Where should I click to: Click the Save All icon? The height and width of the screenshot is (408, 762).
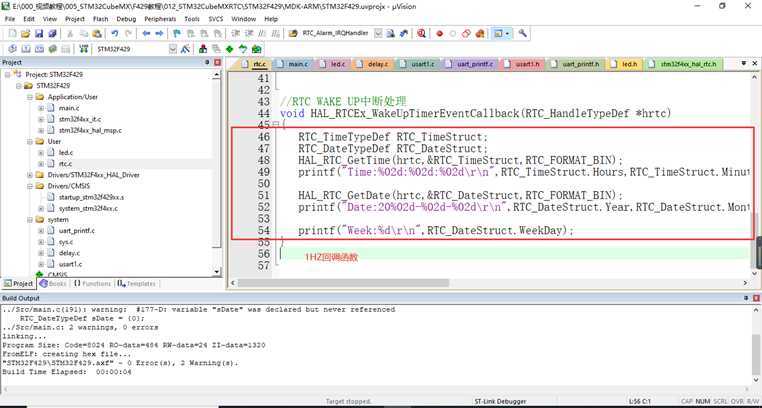coord(52,34)
